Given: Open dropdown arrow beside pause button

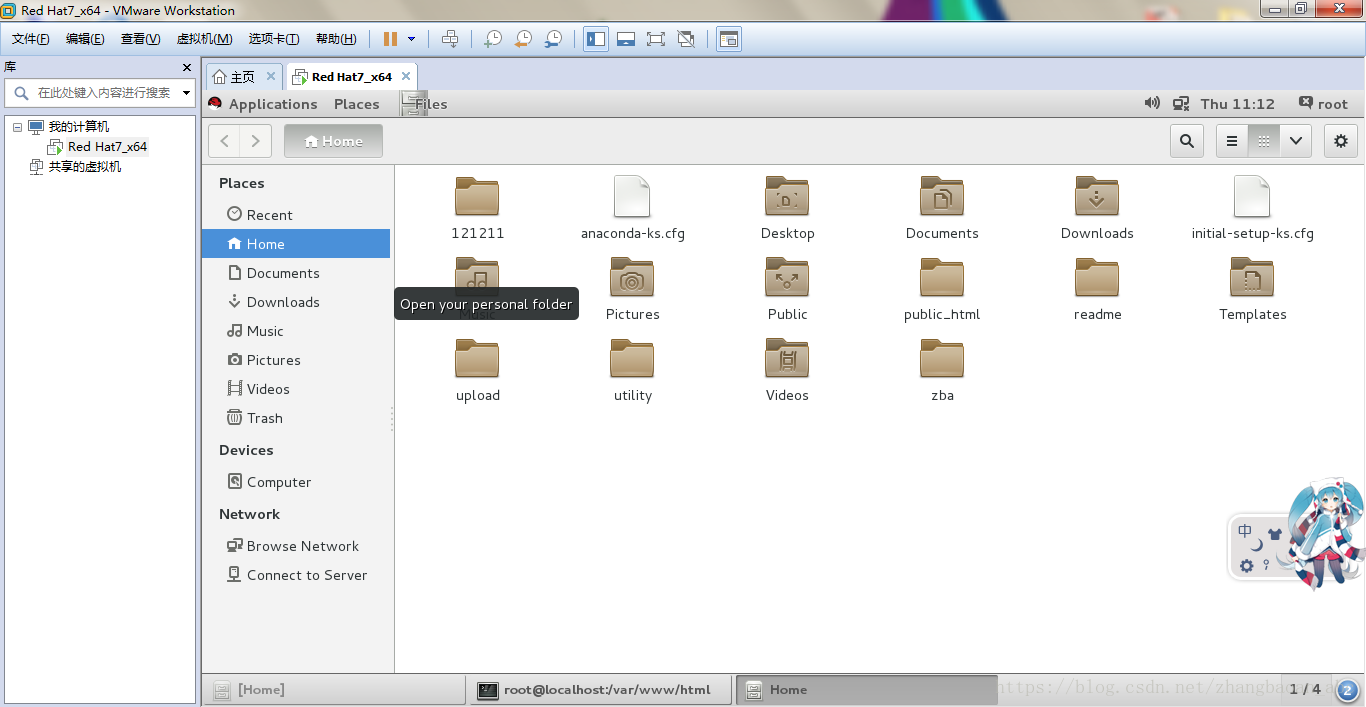Looking at the screenshot, I should point(411,39).
